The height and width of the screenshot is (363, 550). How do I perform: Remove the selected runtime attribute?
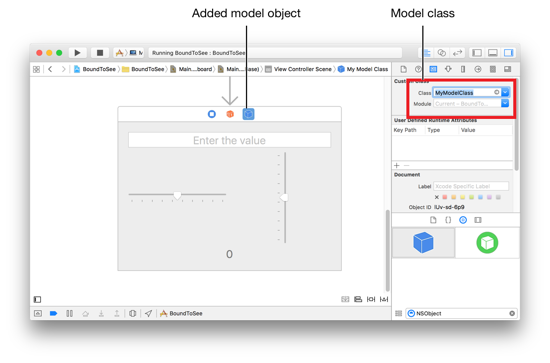pyautogui.click(x=407, y=166)
